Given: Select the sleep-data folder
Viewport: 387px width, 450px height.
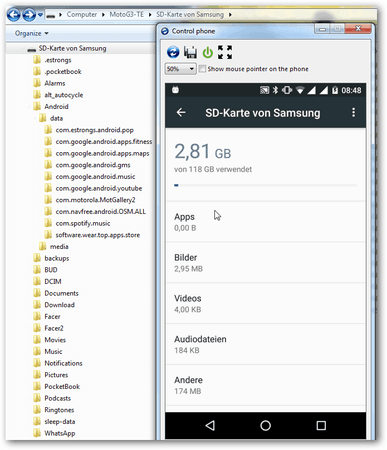Looking at the screenshot, I should pyautogui.click(x=60, y=422).
